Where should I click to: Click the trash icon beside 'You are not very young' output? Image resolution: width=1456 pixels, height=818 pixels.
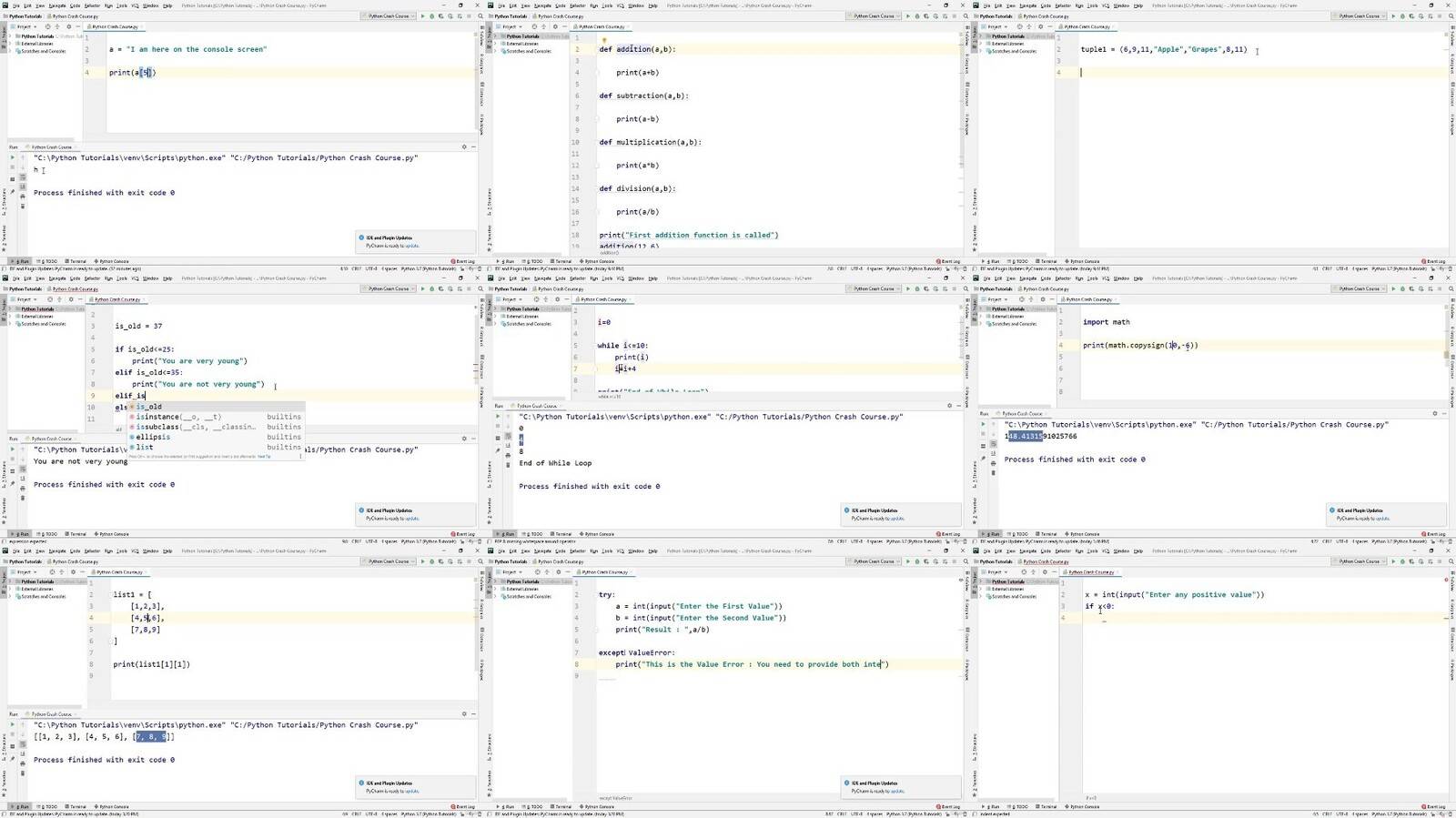tap(23, 498)
